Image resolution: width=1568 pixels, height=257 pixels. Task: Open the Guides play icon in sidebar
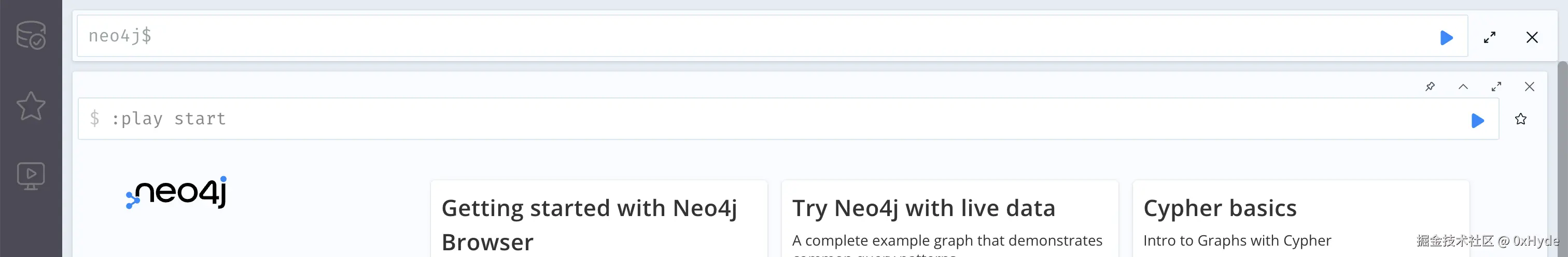[31, 176]
